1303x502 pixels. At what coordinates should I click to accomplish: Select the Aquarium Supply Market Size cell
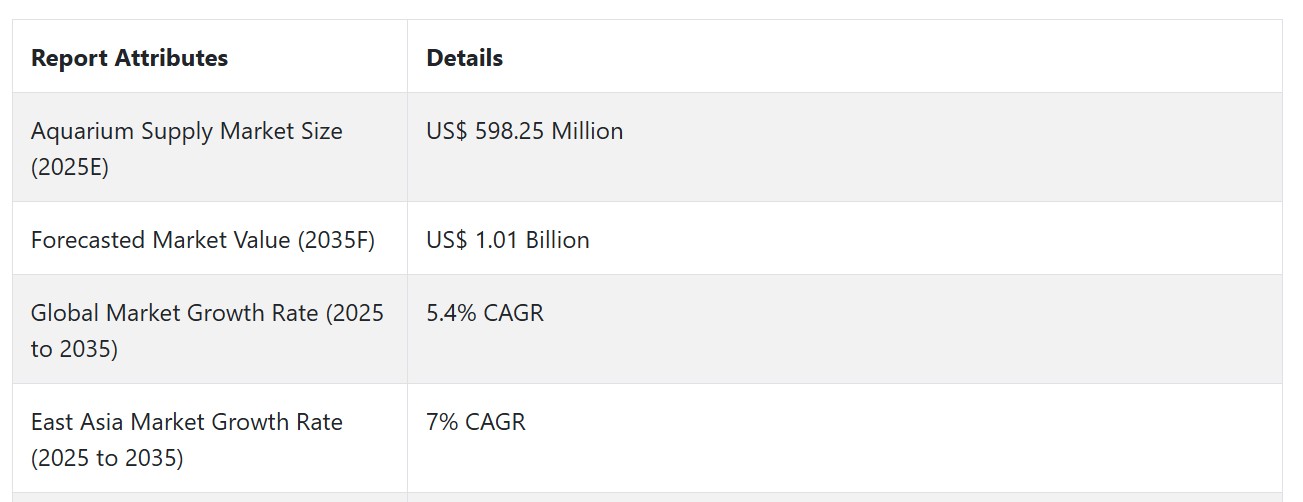point(210,148)
